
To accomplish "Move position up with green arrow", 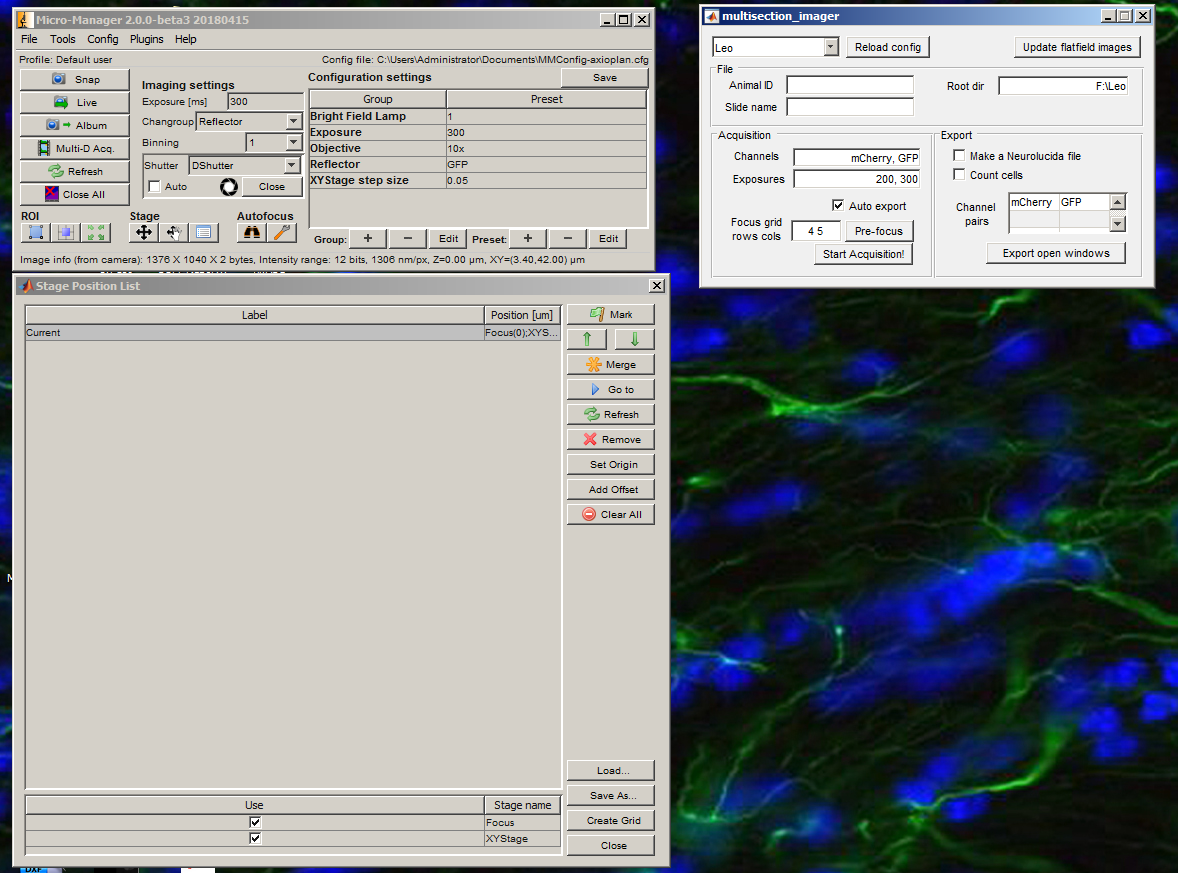I will tap(587, 340).
